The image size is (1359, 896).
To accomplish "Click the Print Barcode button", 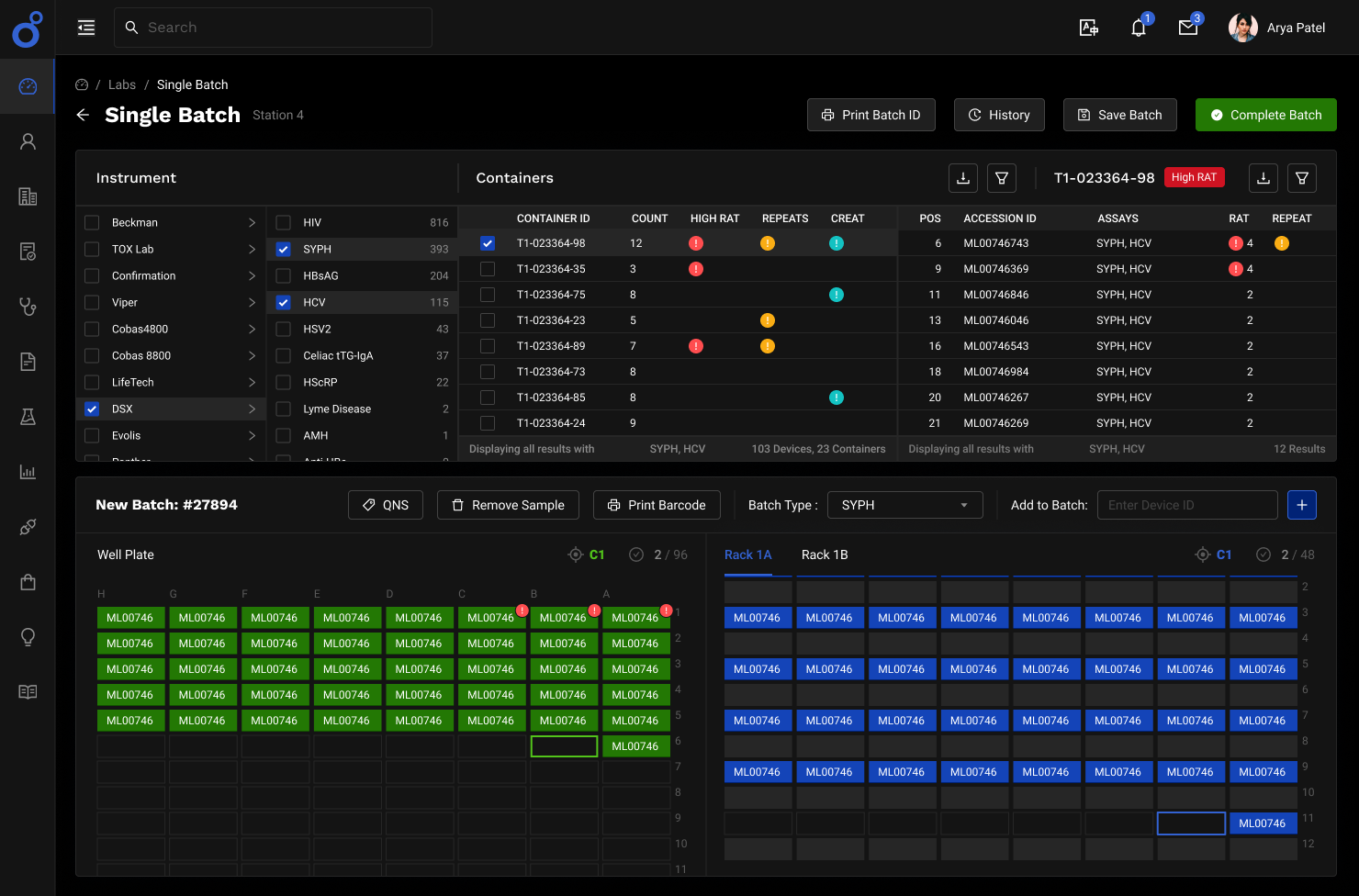I will pos(657,505).
